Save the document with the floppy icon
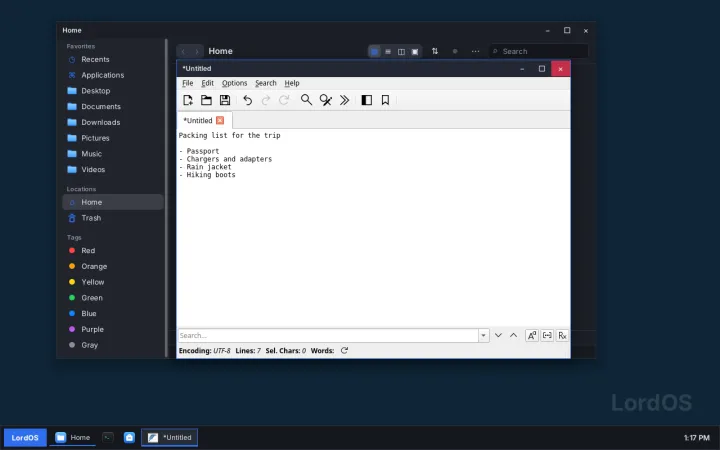This screenshot has height=450, width=720. (x=225, y=100)
